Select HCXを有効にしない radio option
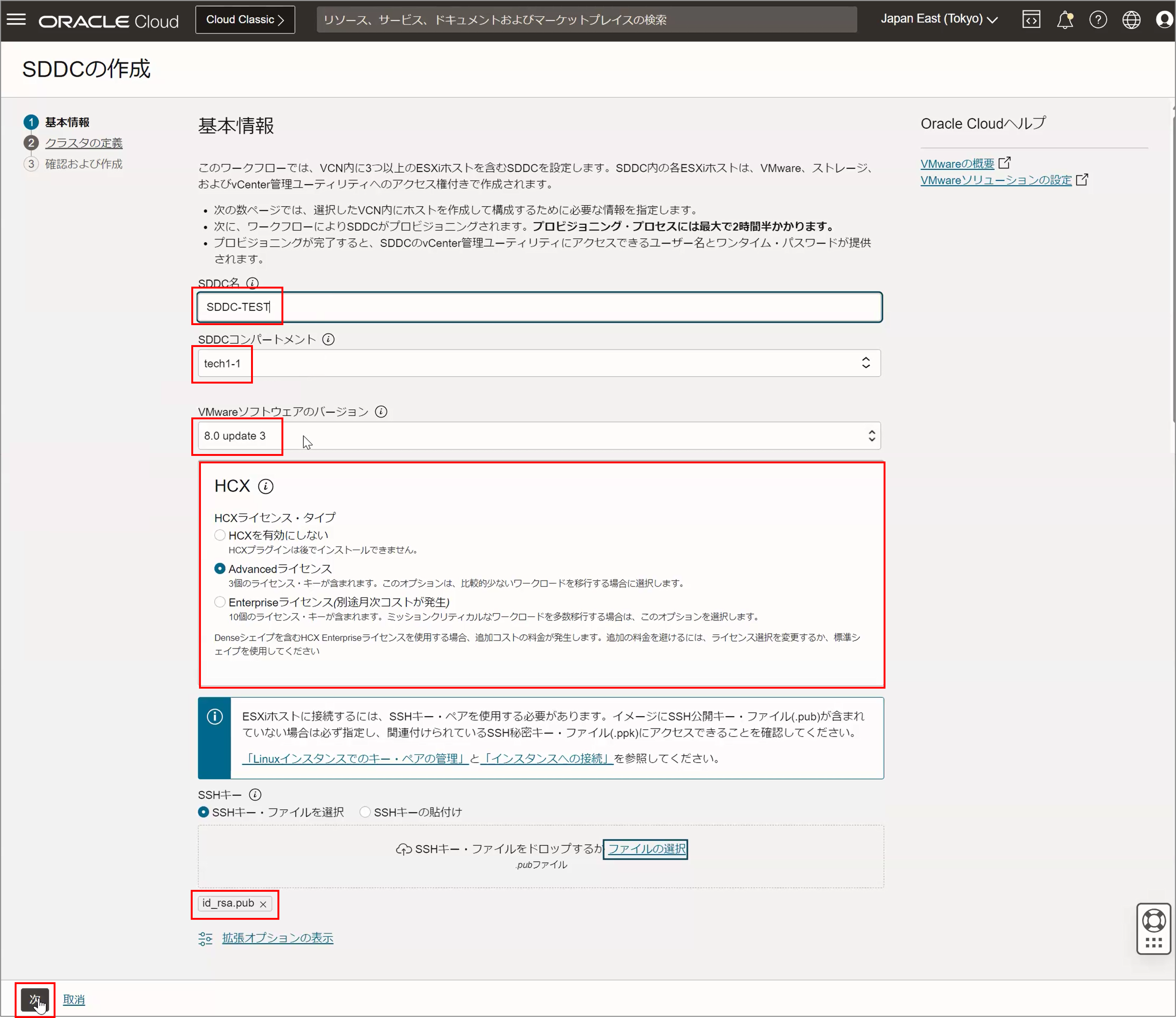 220,535
